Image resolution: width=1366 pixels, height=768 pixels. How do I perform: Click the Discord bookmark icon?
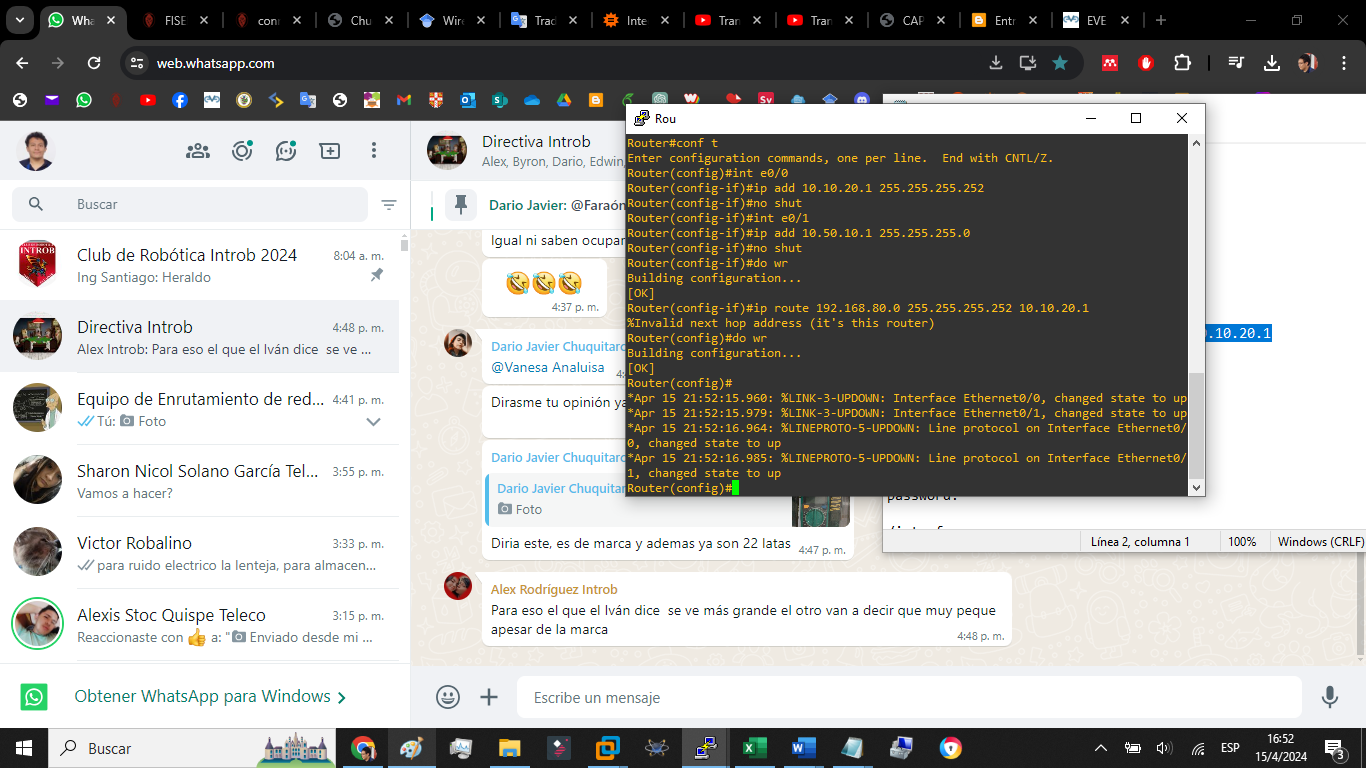(x=862, y=100)
